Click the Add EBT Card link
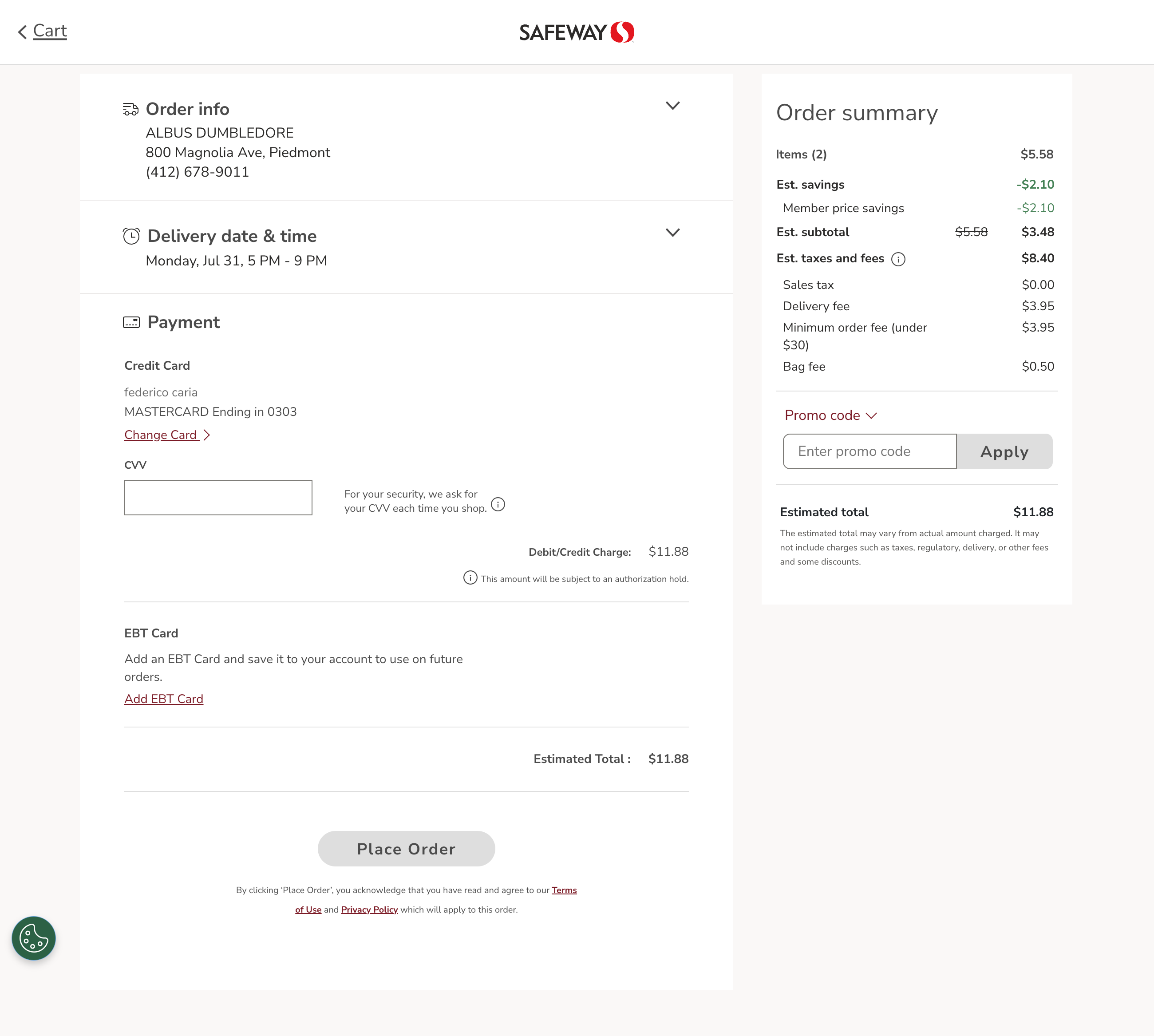Screen dimensions: 1154x1036 163,699
